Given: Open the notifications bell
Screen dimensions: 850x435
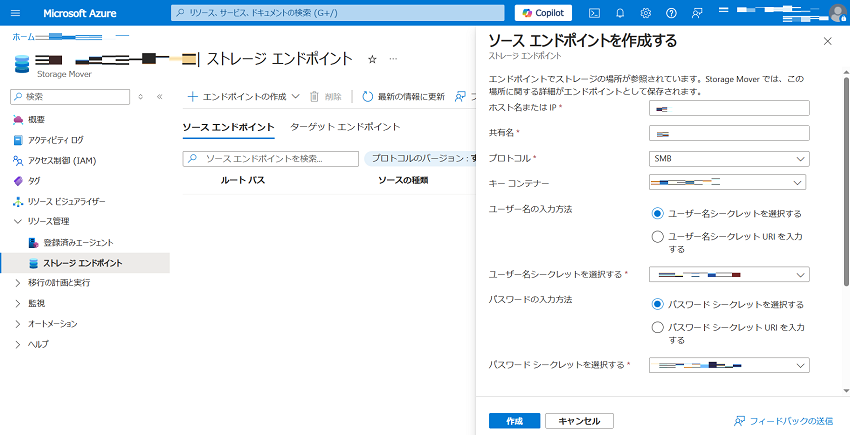Looking at the screenshot, I should [x=620, y=13].
